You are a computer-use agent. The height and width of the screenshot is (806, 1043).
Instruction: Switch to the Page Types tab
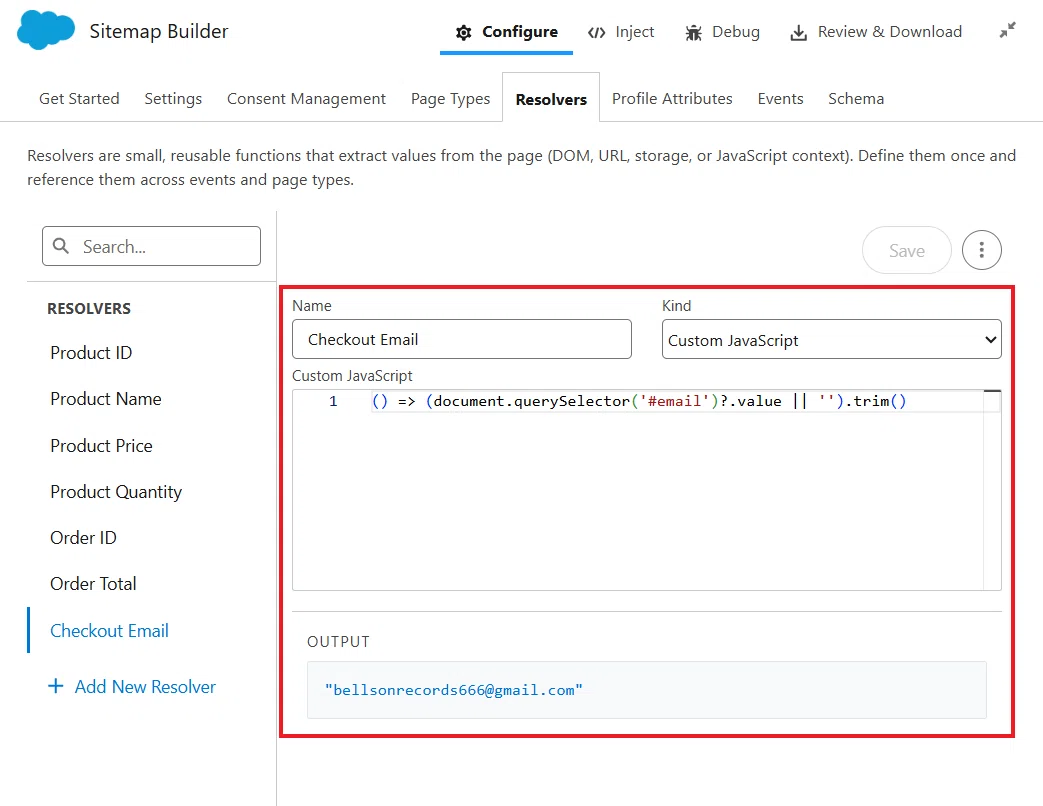(450, 98)
